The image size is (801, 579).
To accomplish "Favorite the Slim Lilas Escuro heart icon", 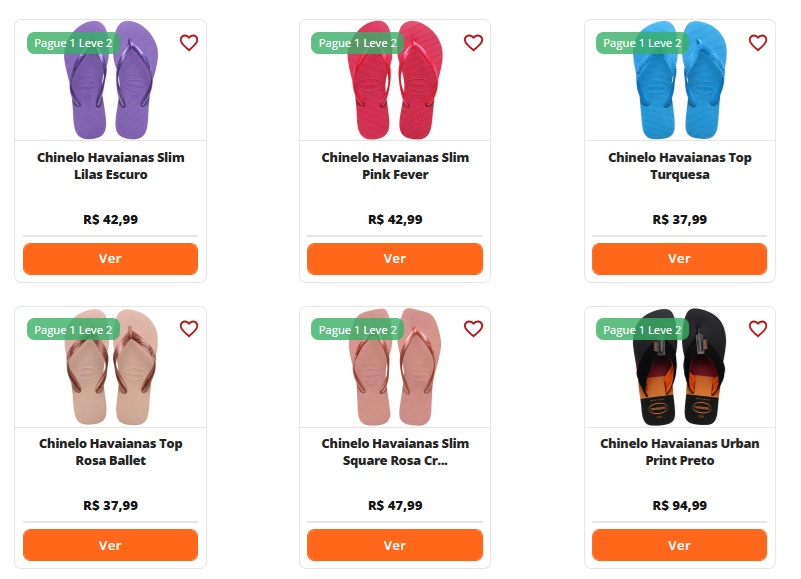I will coord(189,43).
